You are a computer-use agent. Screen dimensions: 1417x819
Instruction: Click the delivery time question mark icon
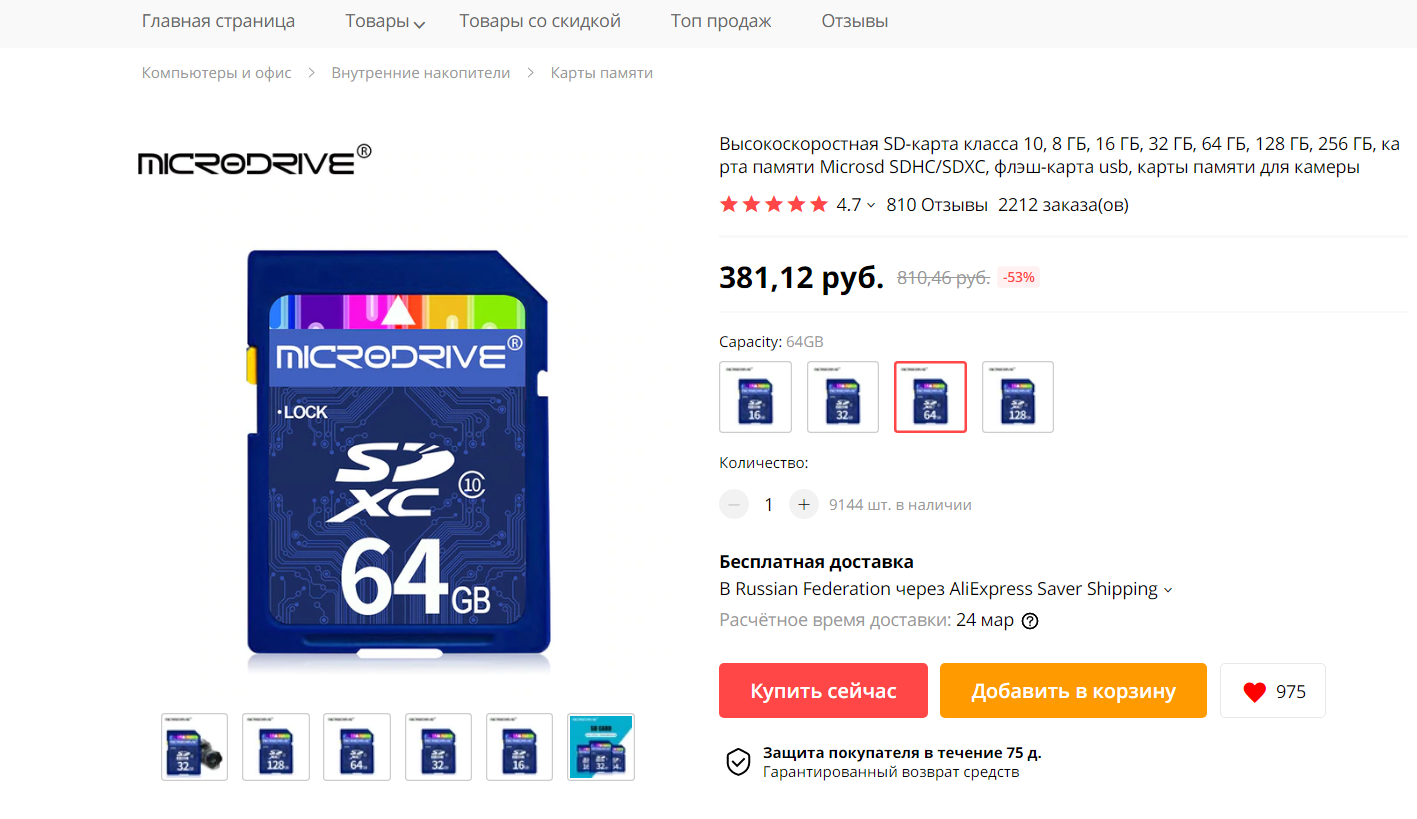tap(1030, 621)
